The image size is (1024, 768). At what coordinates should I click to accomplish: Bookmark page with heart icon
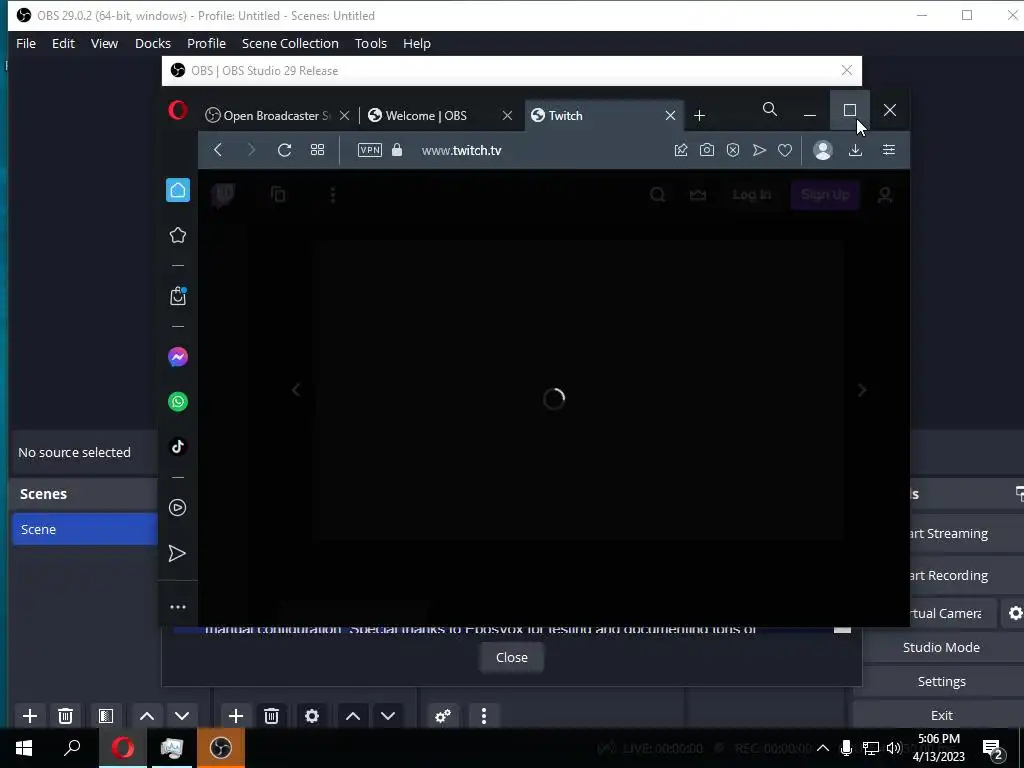[785, 150]
